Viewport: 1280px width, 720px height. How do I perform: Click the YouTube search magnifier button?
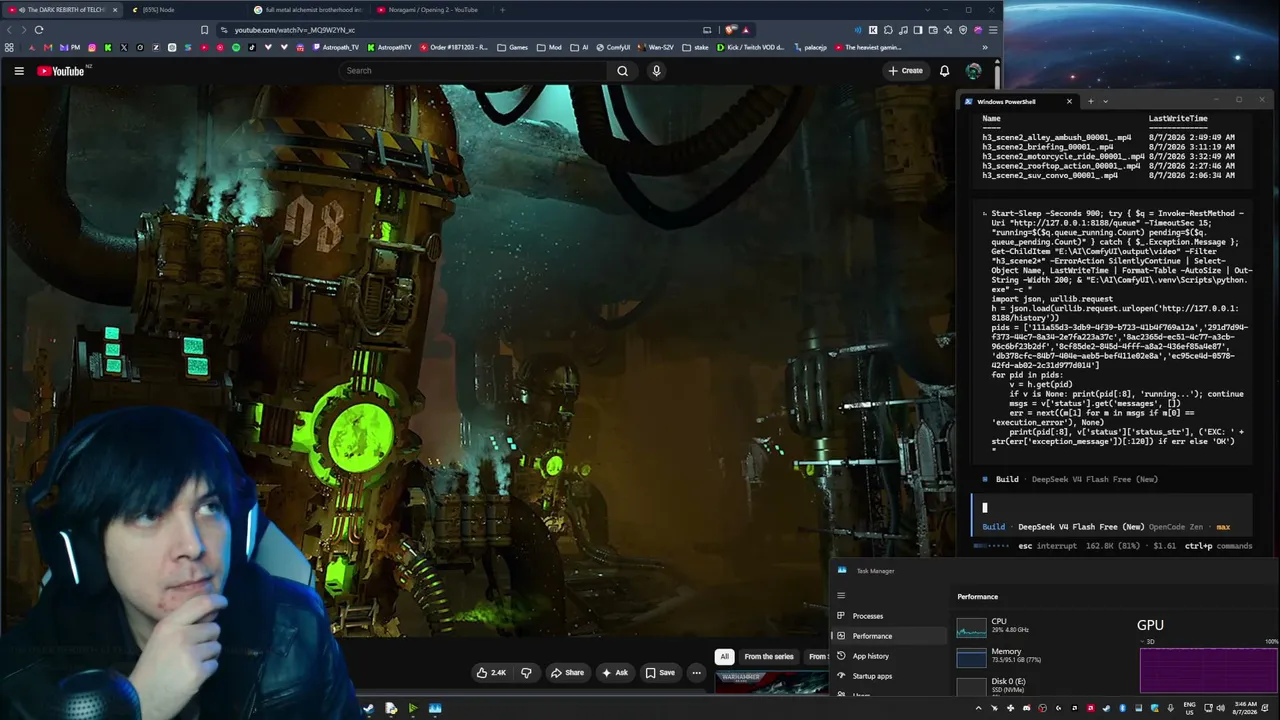pos(622,71)
